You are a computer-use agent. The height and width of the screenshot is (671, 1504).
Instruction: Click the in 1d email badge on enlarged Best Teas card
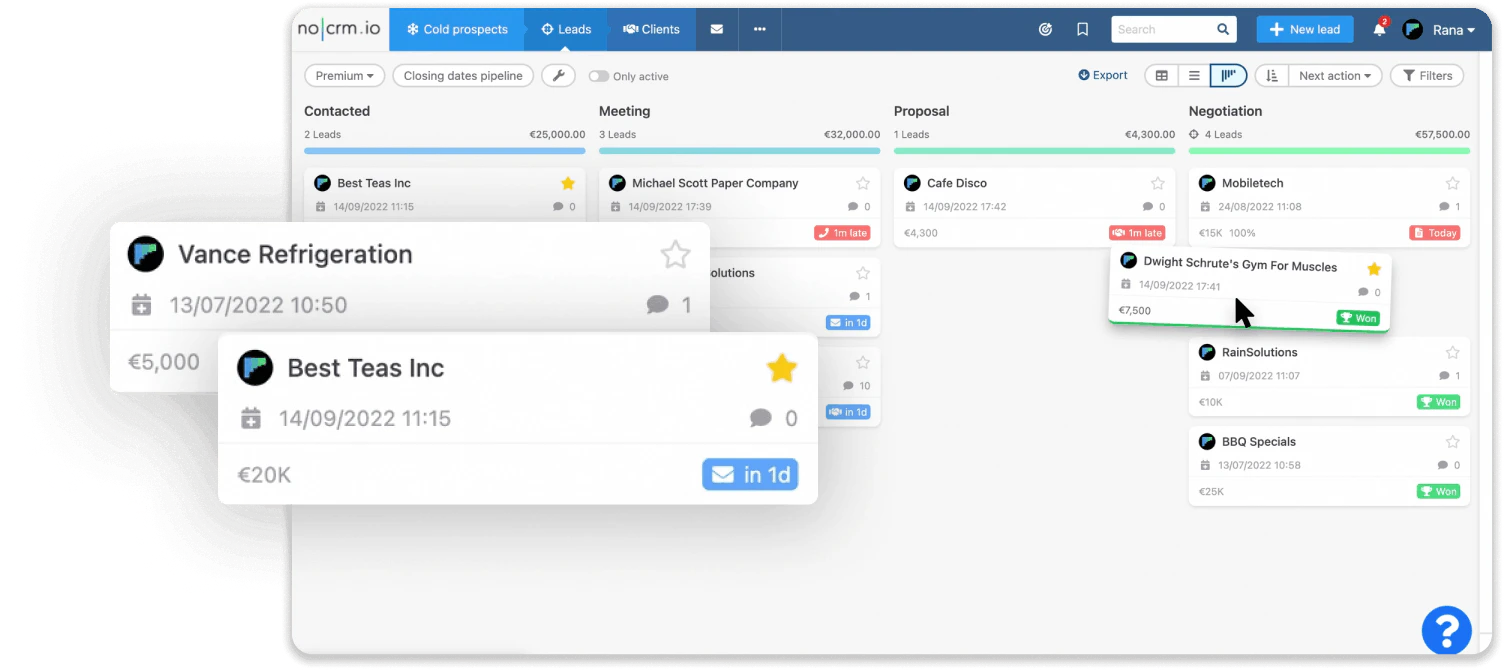point(750,475)
